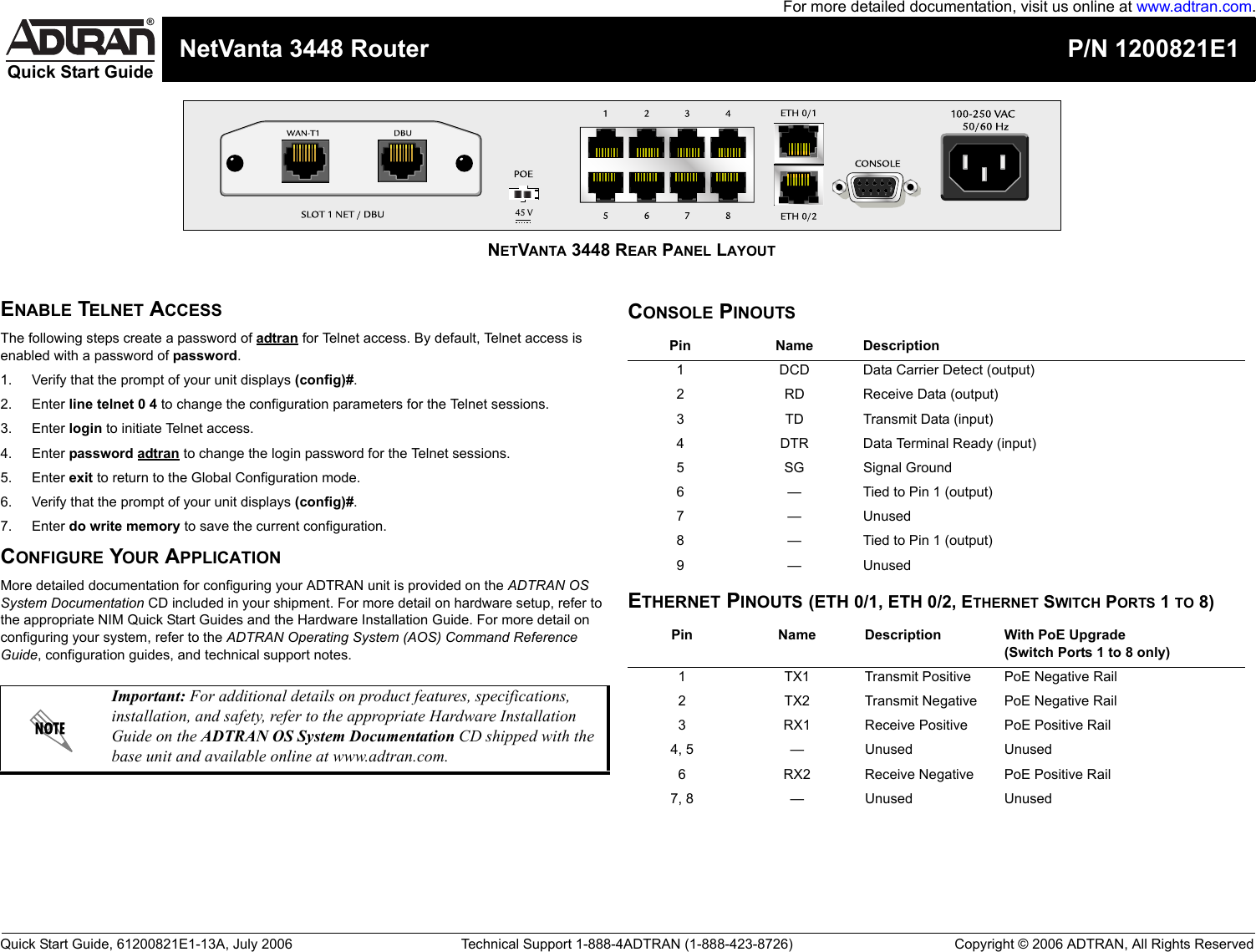Select switch port 2 in diagram

pyautogui.click(x=647, y=144)
